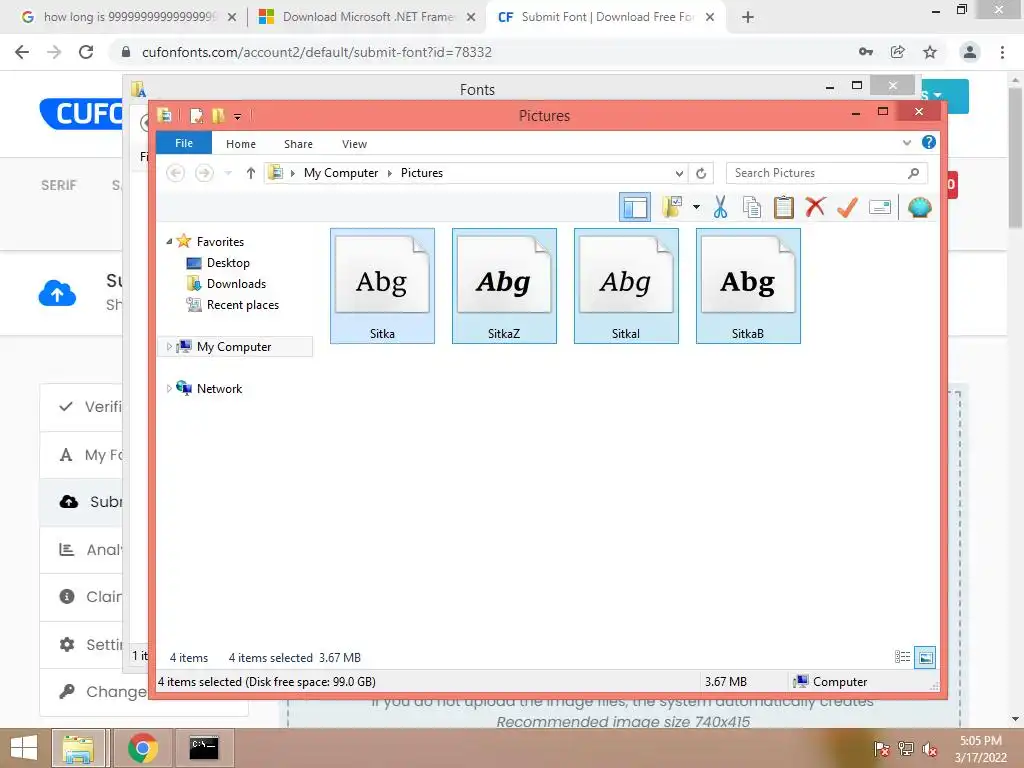1024x768 pixels.
Task: Switch to the Microsoft .NET Framework tab
Action: (x=368, y=17)
